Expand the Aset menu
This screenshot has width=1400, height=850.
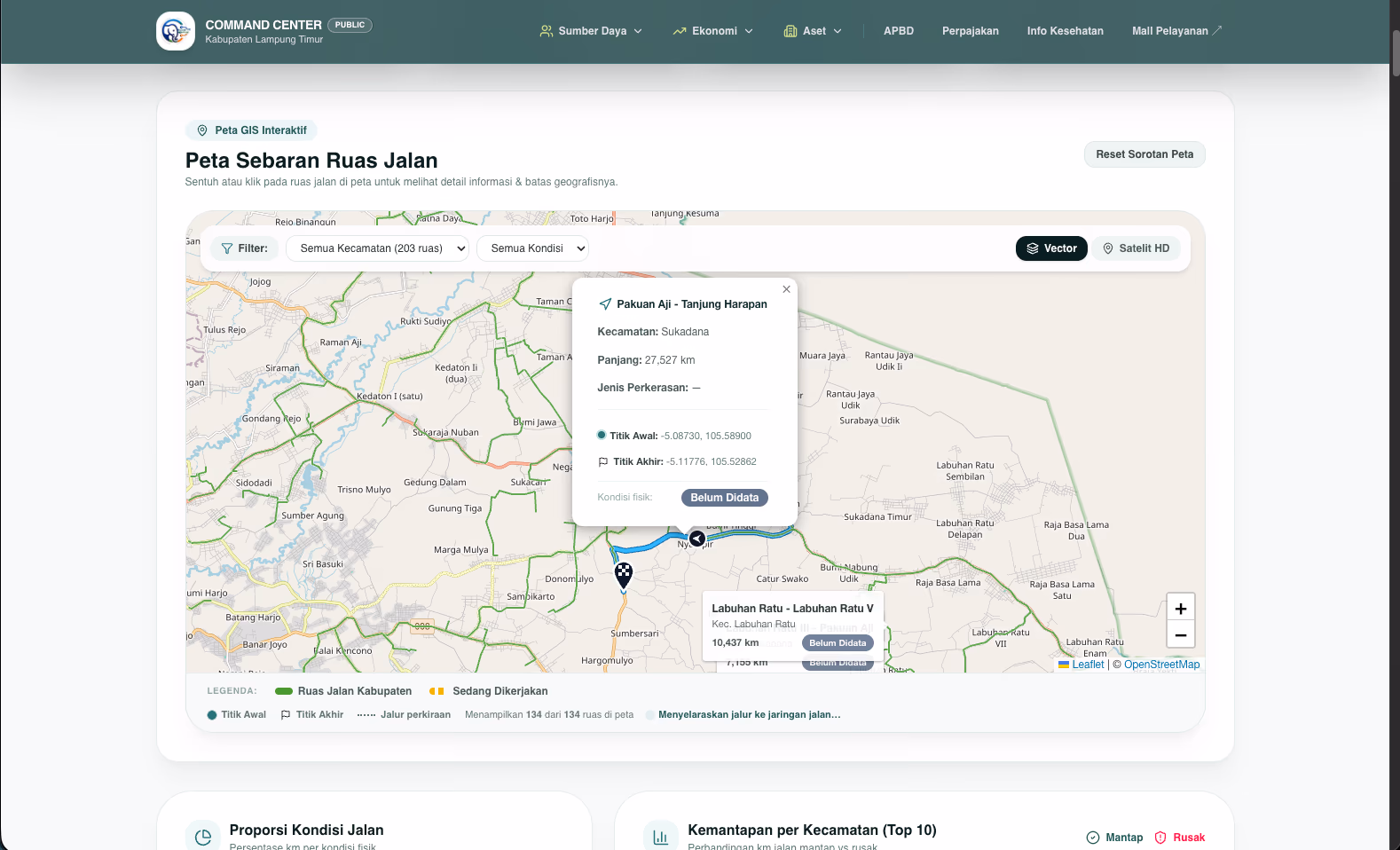[x=813, y=31]
